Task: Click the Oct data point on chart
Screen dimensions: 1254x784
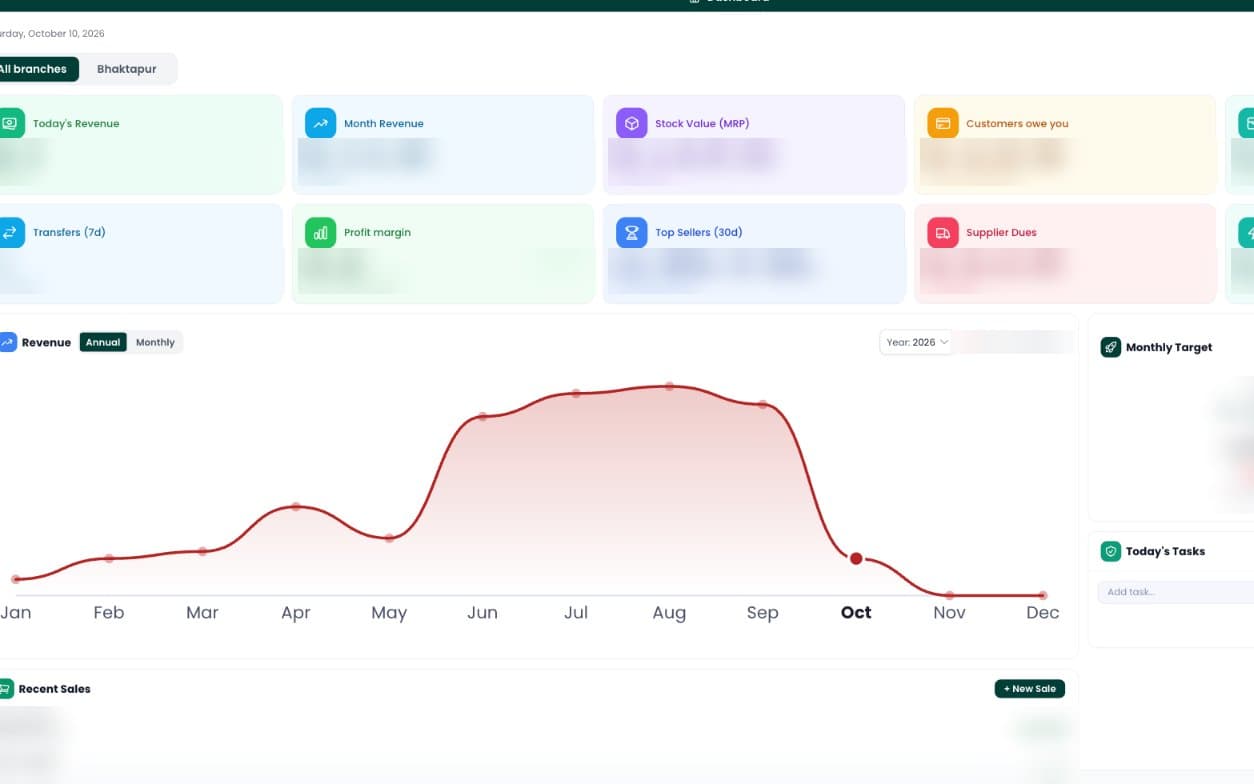Action: click(856, 558)
